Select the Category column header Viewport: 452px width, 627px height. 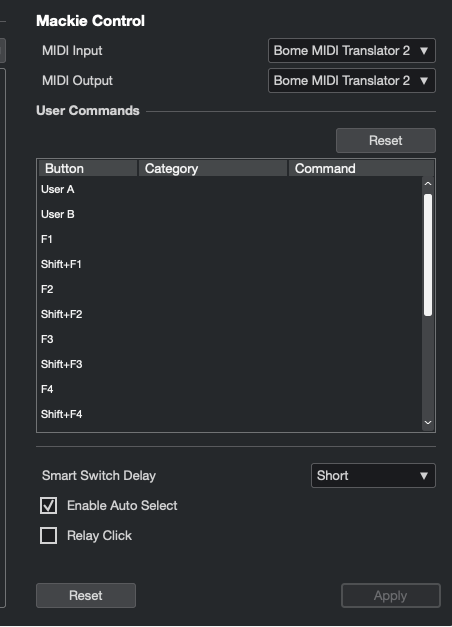click(x=212, y=168)
